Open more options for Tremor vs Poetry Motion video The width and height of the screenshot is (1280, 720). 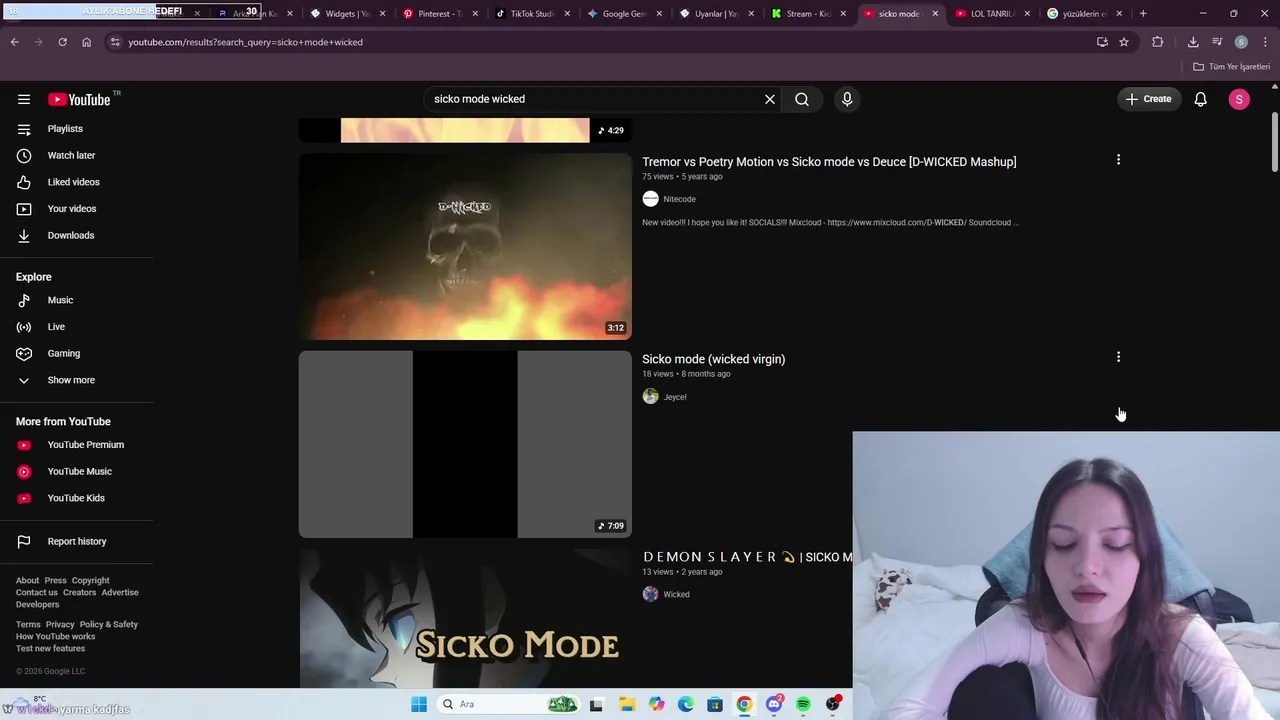(x=1118, y=160)
